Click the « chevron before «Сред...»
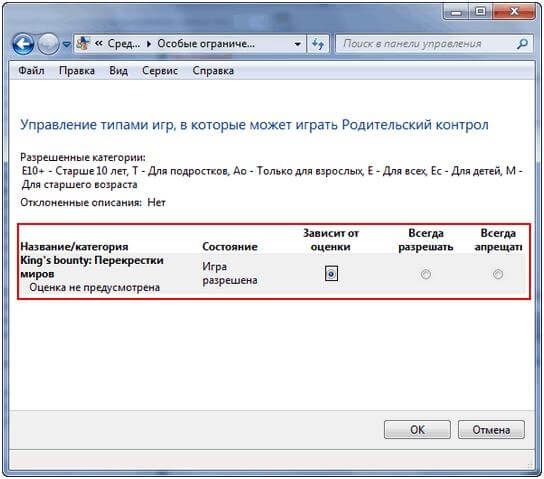544x479 pixels. click(x=99, y=44)
